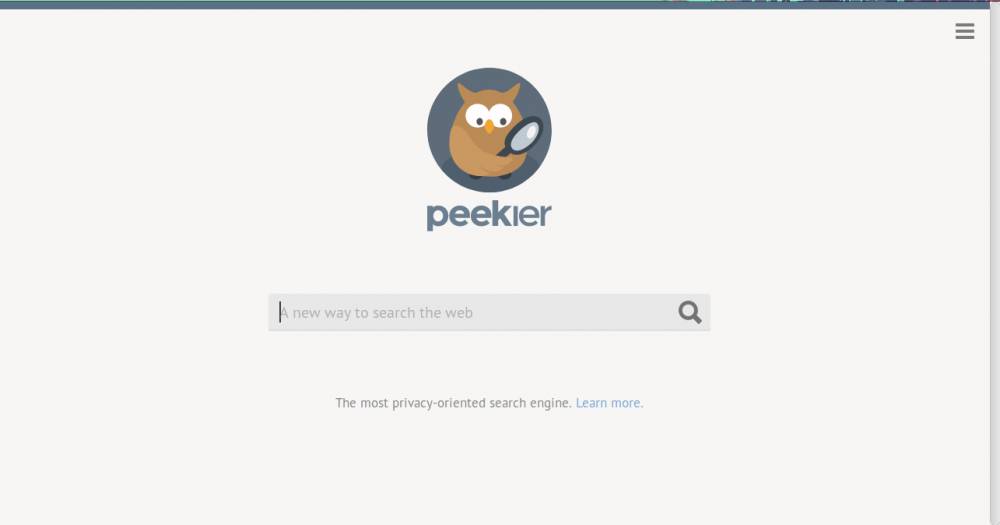Screen dimensions: 1000x525
Task: Click the blank space after placeholder text
Action: pos(574,313)
